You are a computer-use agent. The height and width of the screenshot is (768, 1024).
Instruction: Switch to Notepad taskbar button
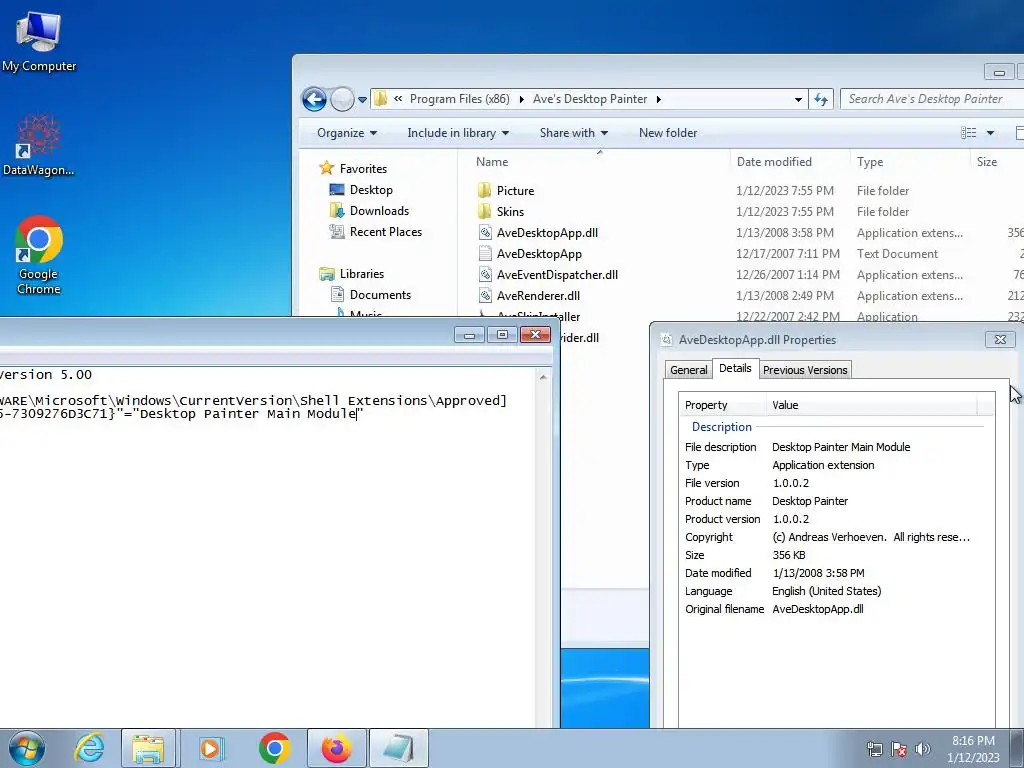pos(398,748)
